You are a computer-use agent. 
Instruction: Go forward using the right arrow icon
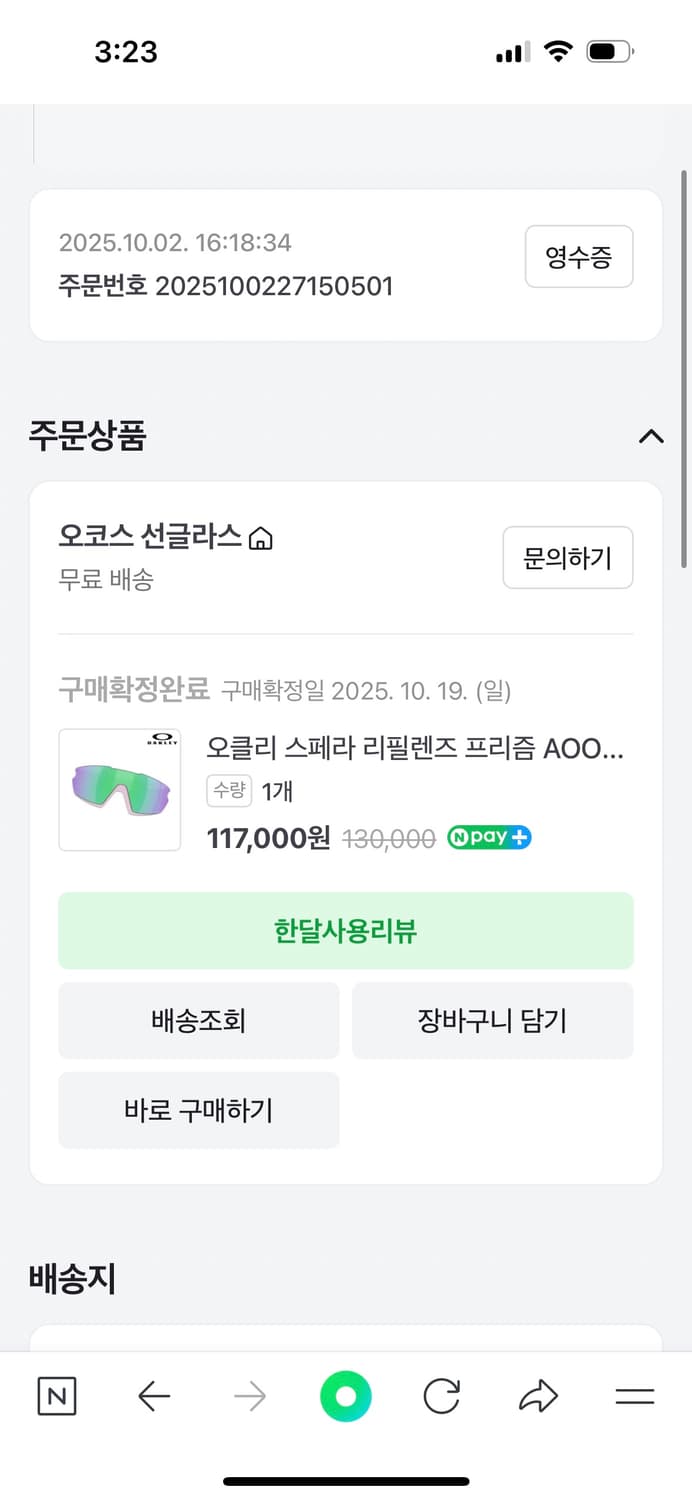coord(249,1397)
